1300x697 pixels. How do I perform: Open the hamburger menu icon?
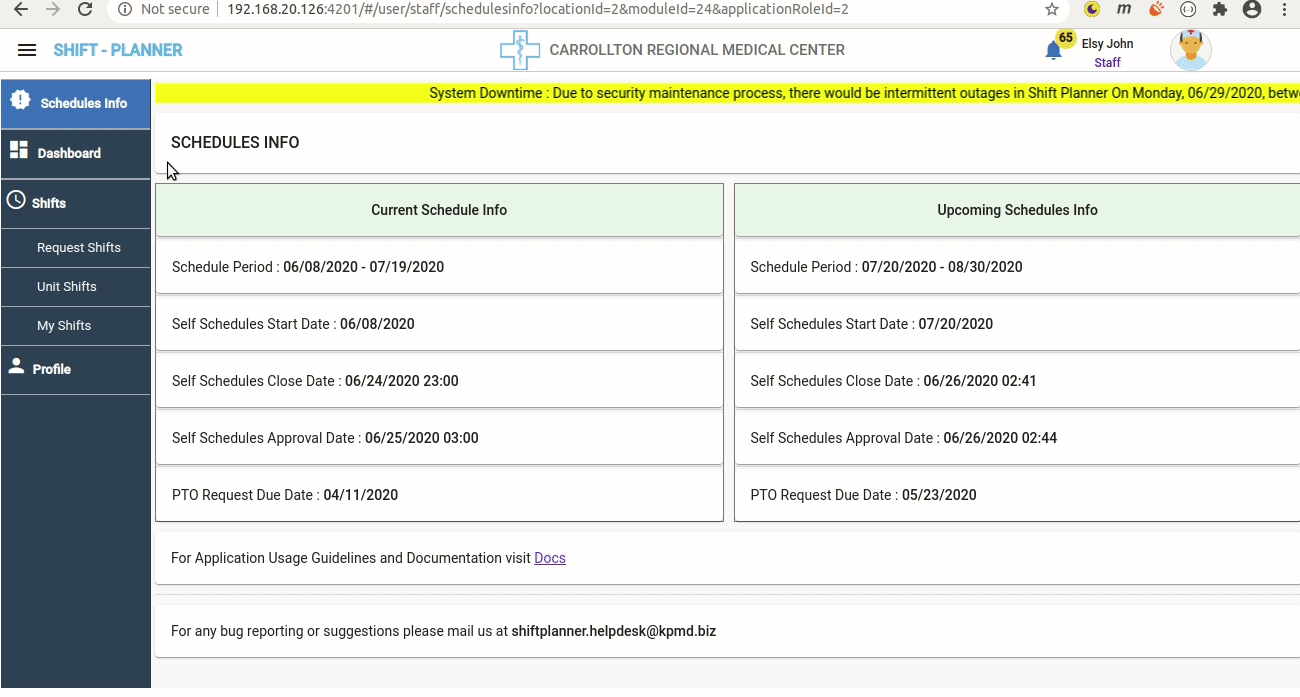[27, 50]
